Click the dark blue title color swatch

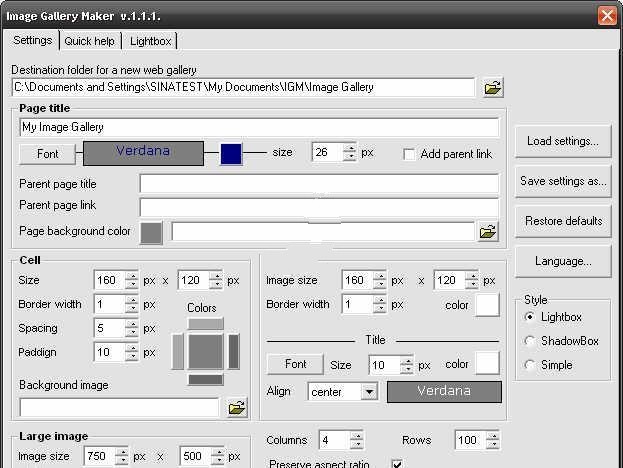click(231, 154)
